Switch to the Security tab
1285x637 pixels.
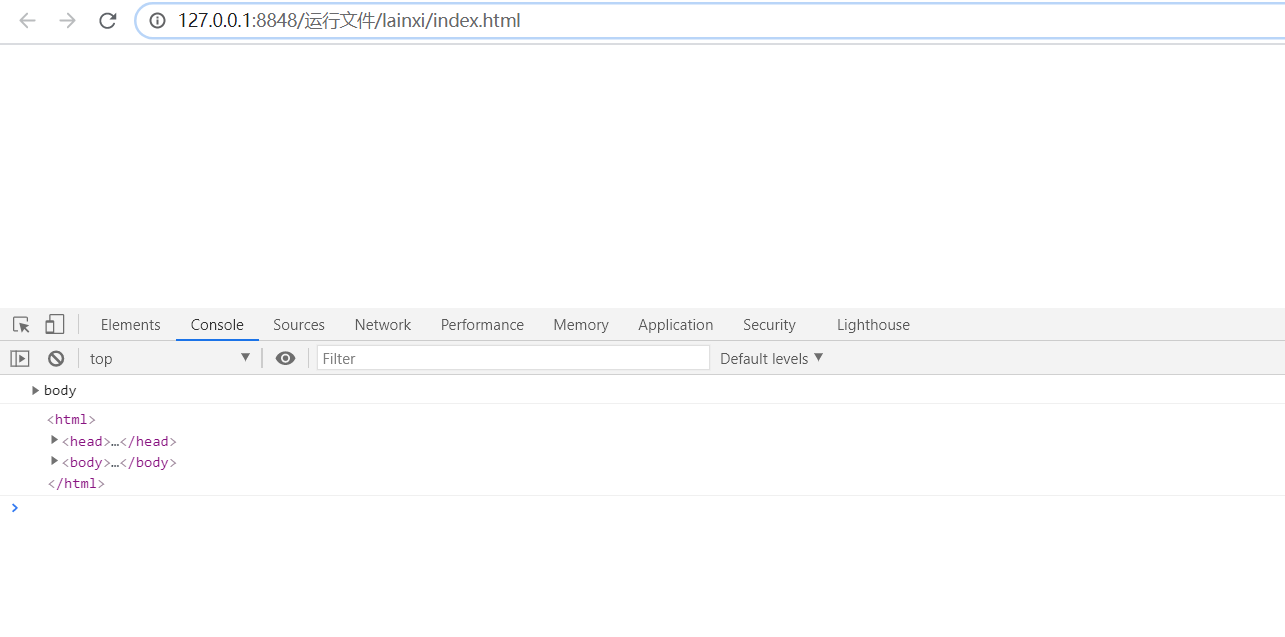pos(769,325)
